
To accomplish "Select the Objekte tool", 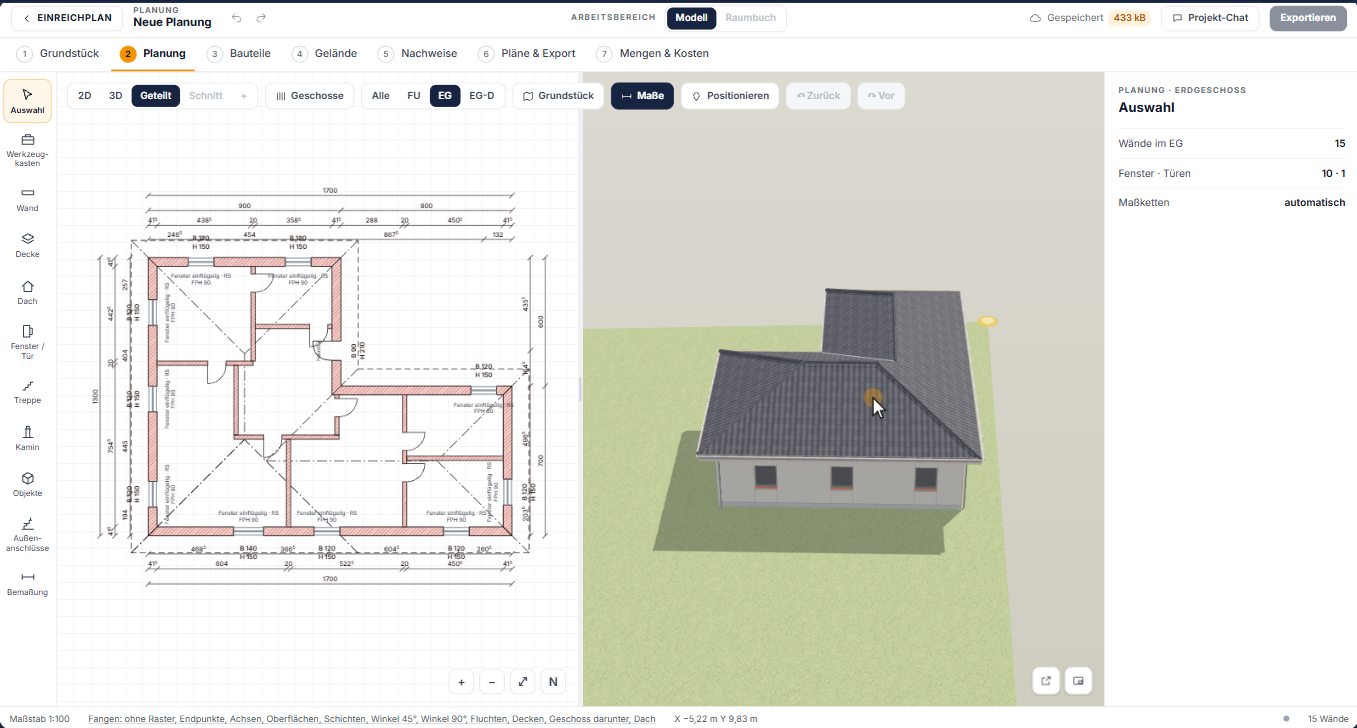I will tap(28, 484).
